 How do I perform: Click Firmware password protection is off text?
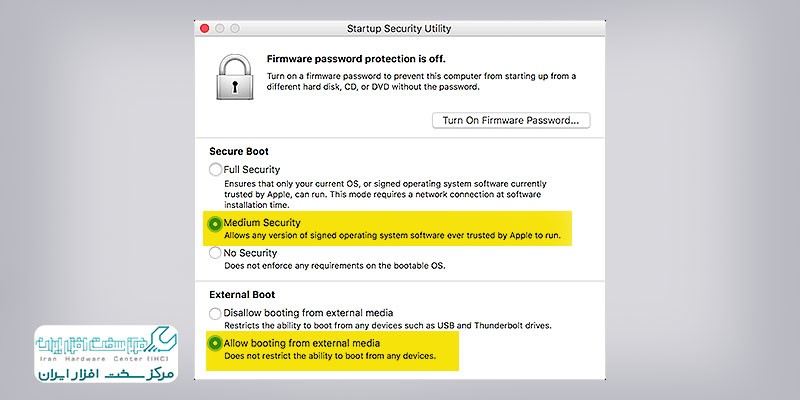(x=356, y=59)
